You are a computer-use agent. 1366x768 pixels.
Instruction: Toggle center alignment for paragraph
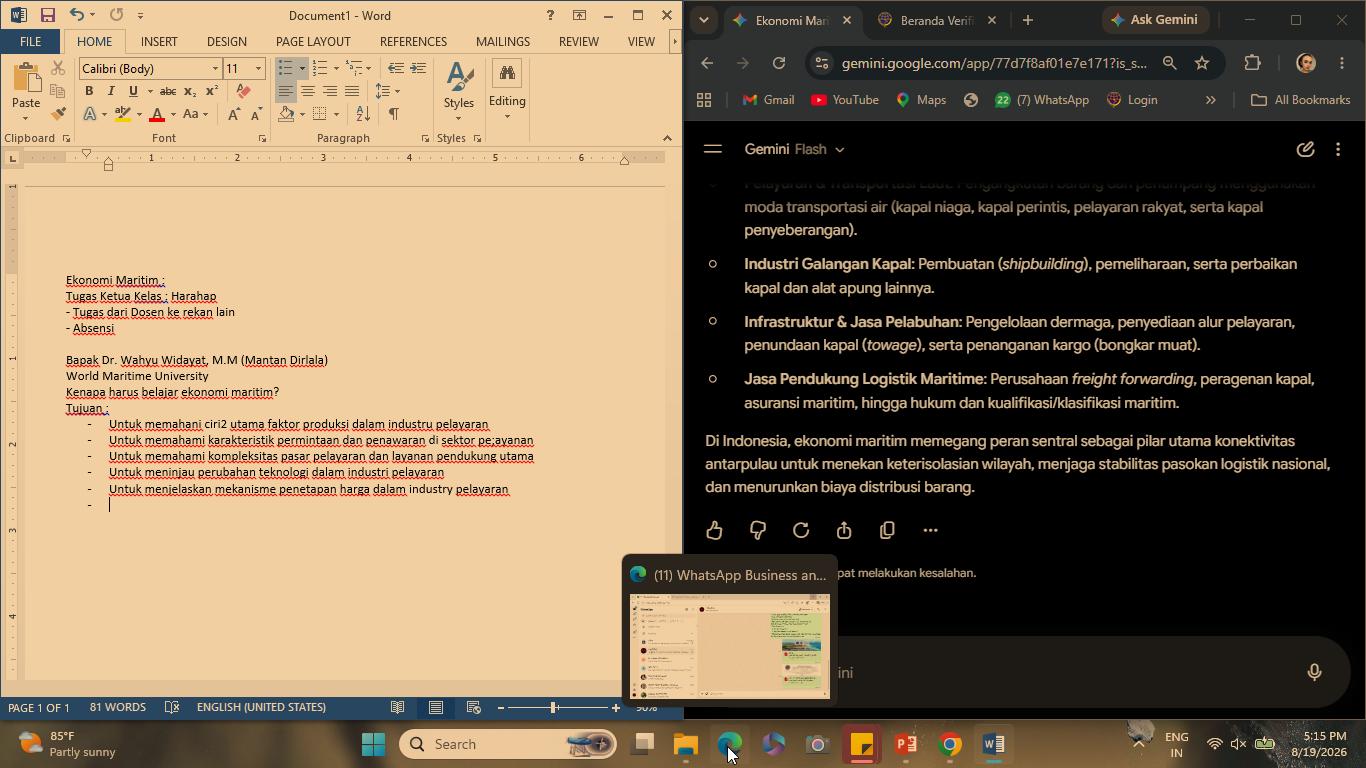tap(308, 91)
